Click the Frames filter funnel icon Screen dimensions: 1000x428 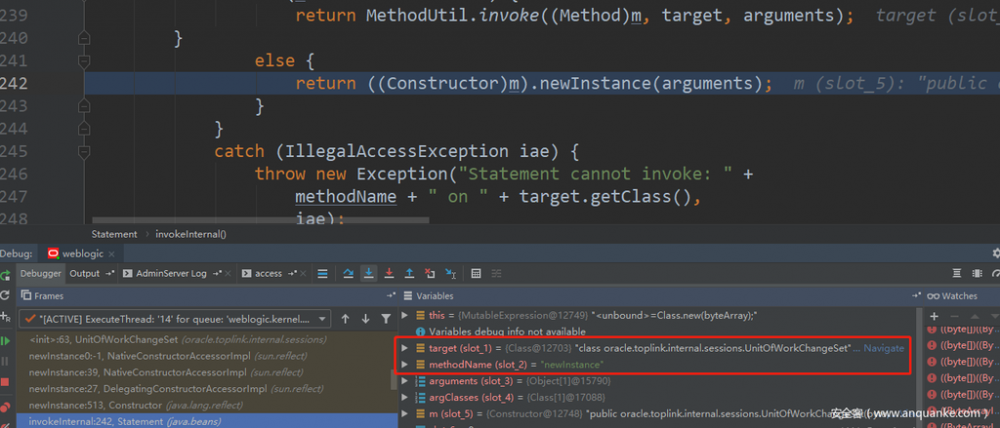point(386,318)
